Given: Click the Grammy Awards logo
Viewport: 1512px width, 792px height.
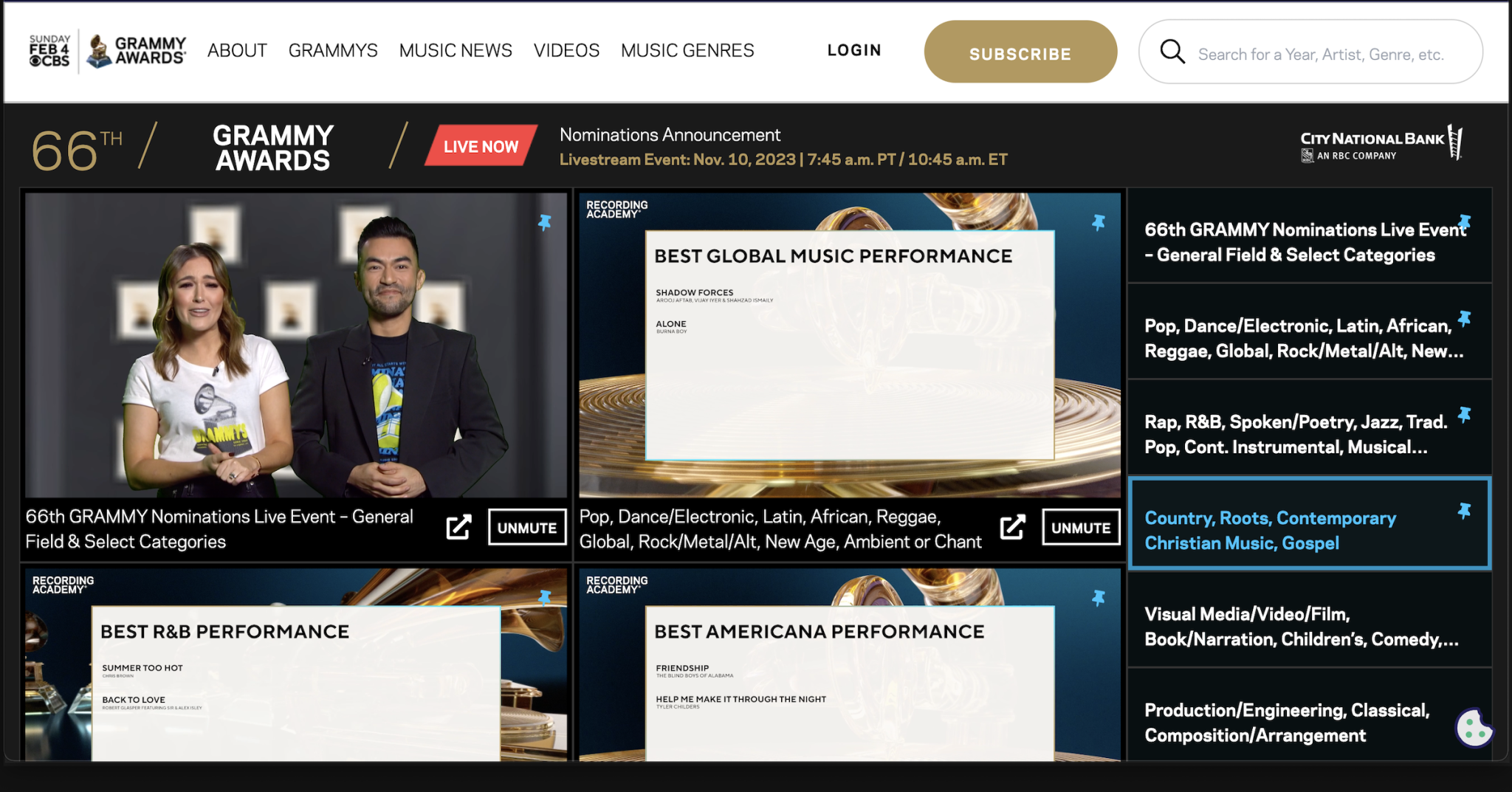Looking at the screenshot, I should click(137, 51).
